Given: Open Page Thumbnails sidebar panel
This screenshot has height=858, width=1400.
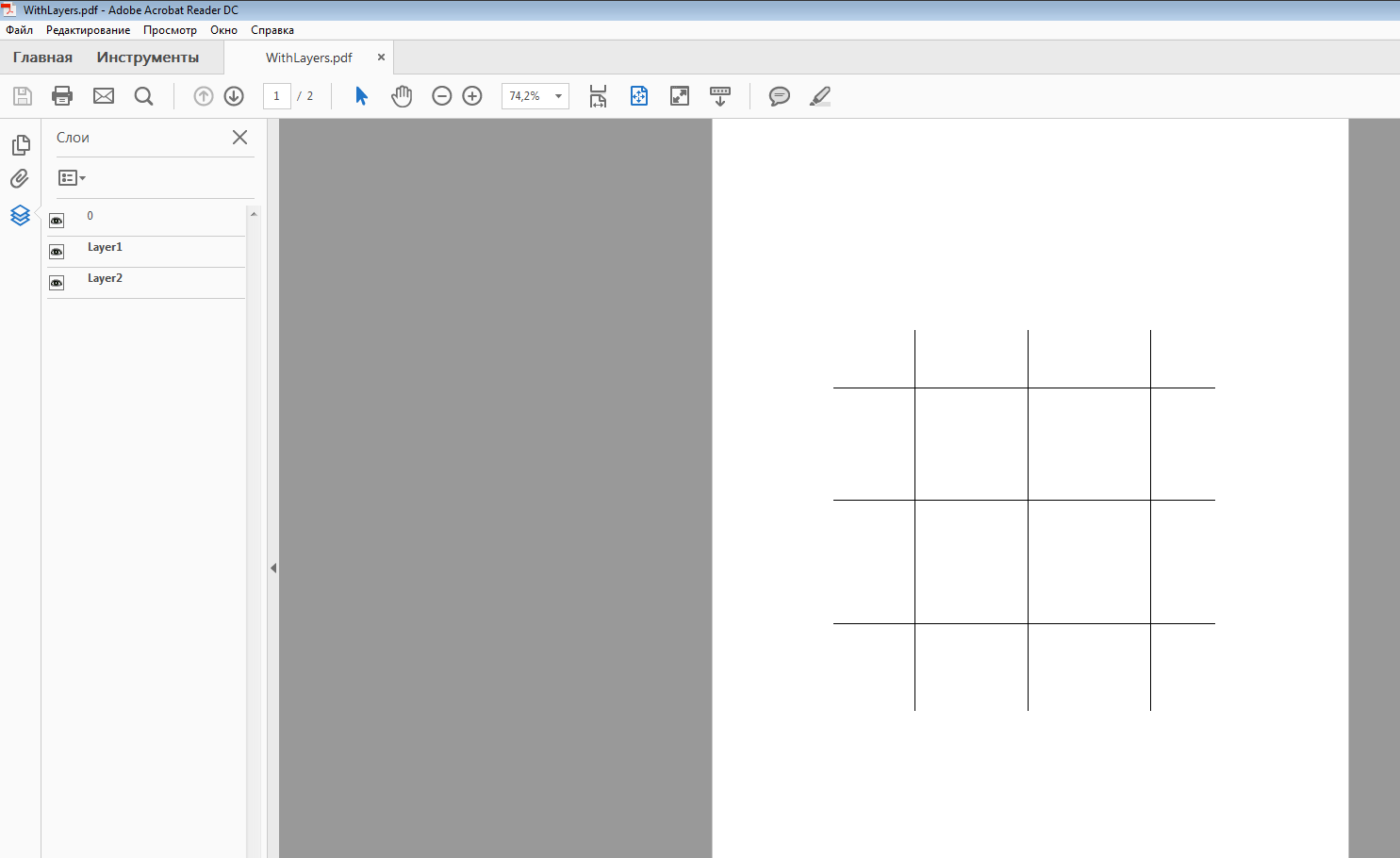Looking at the screenshot, I should [x=21, y=145].
